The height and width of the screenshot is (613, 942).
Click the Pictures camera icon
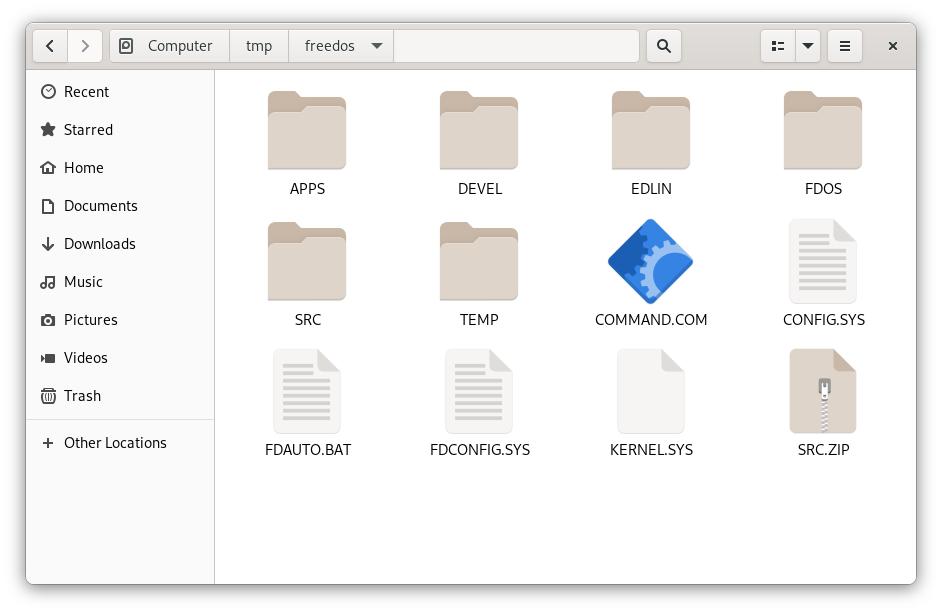(48, 320)
